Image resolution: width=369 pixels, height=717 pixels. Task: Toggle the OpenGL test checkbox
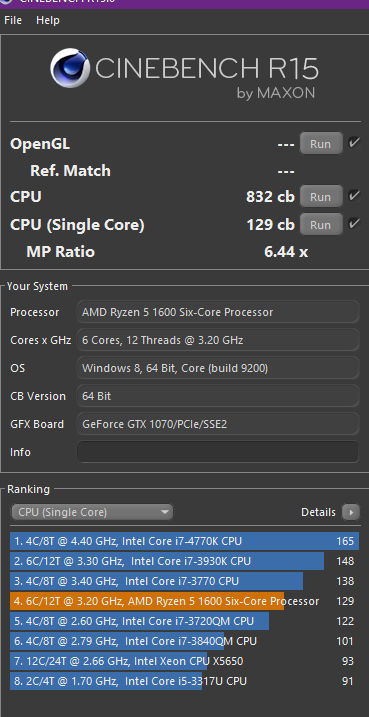tap(353, 143)
